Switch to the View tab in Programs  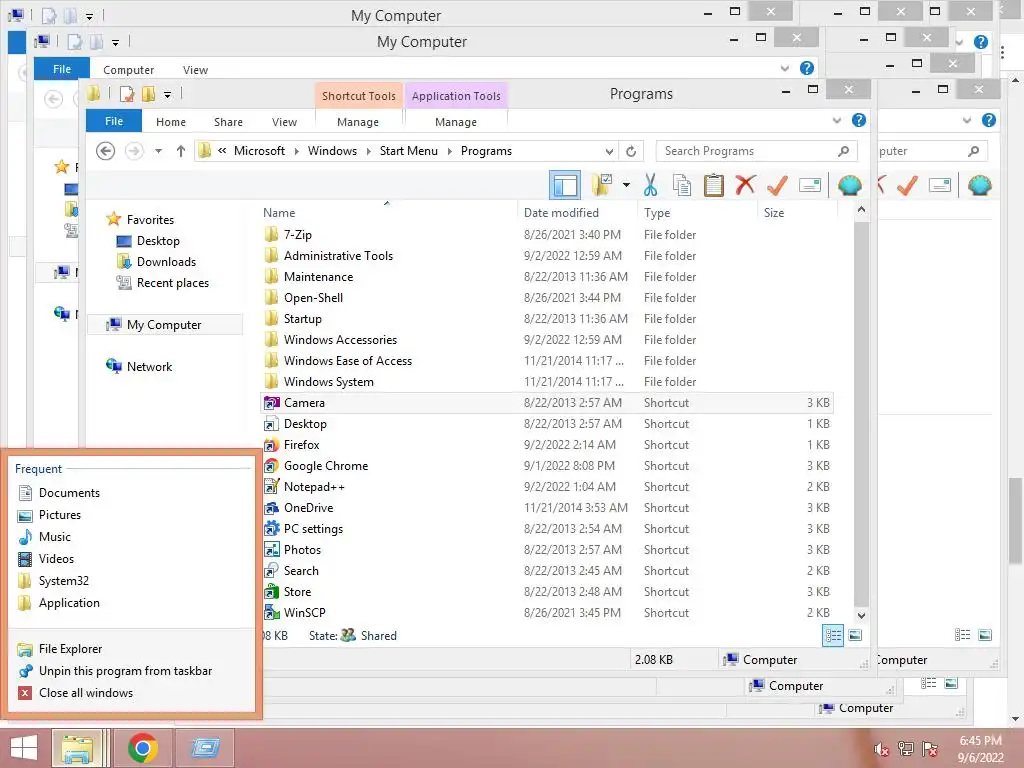point(284,122)
